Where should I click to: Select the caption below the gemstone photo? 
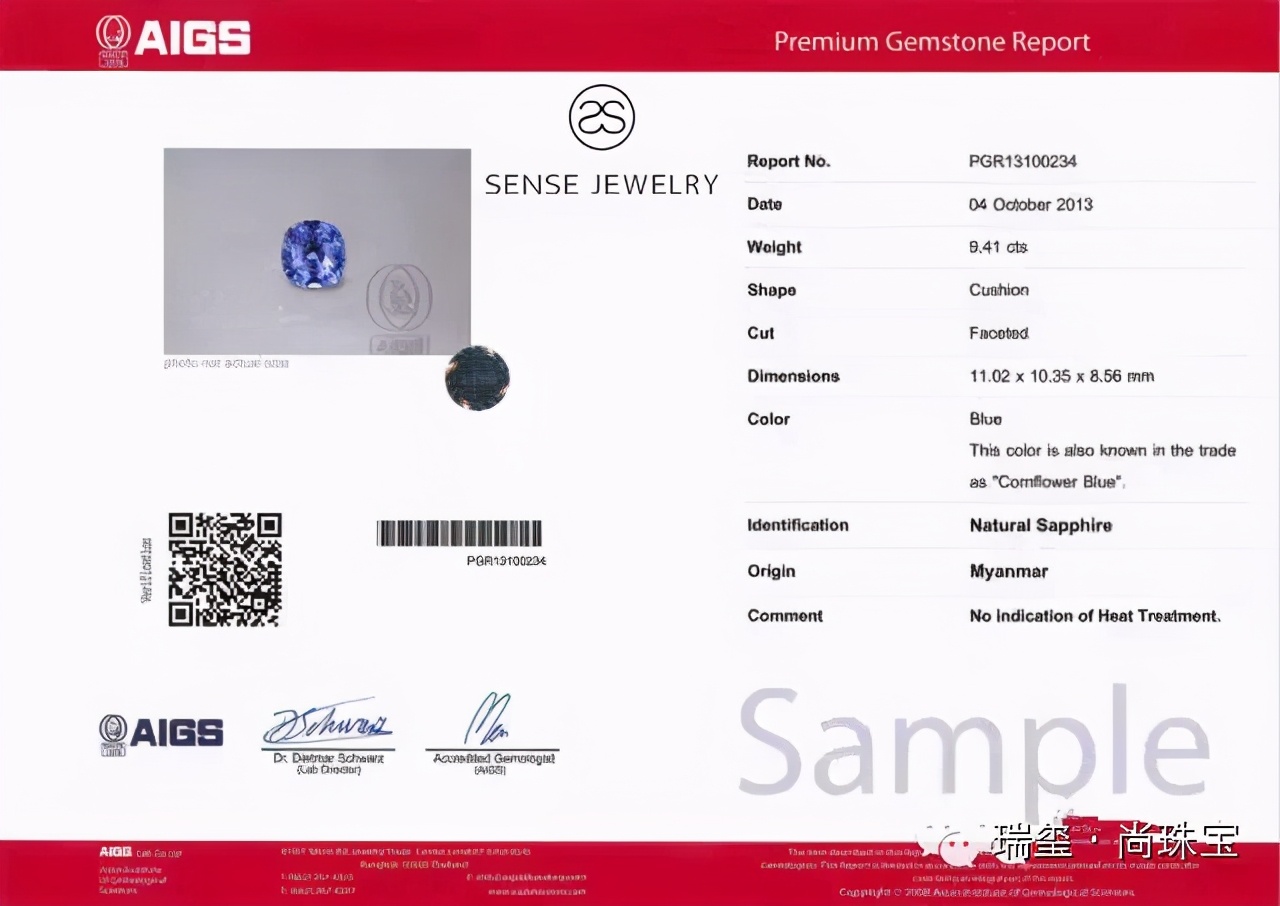point(227,364)
